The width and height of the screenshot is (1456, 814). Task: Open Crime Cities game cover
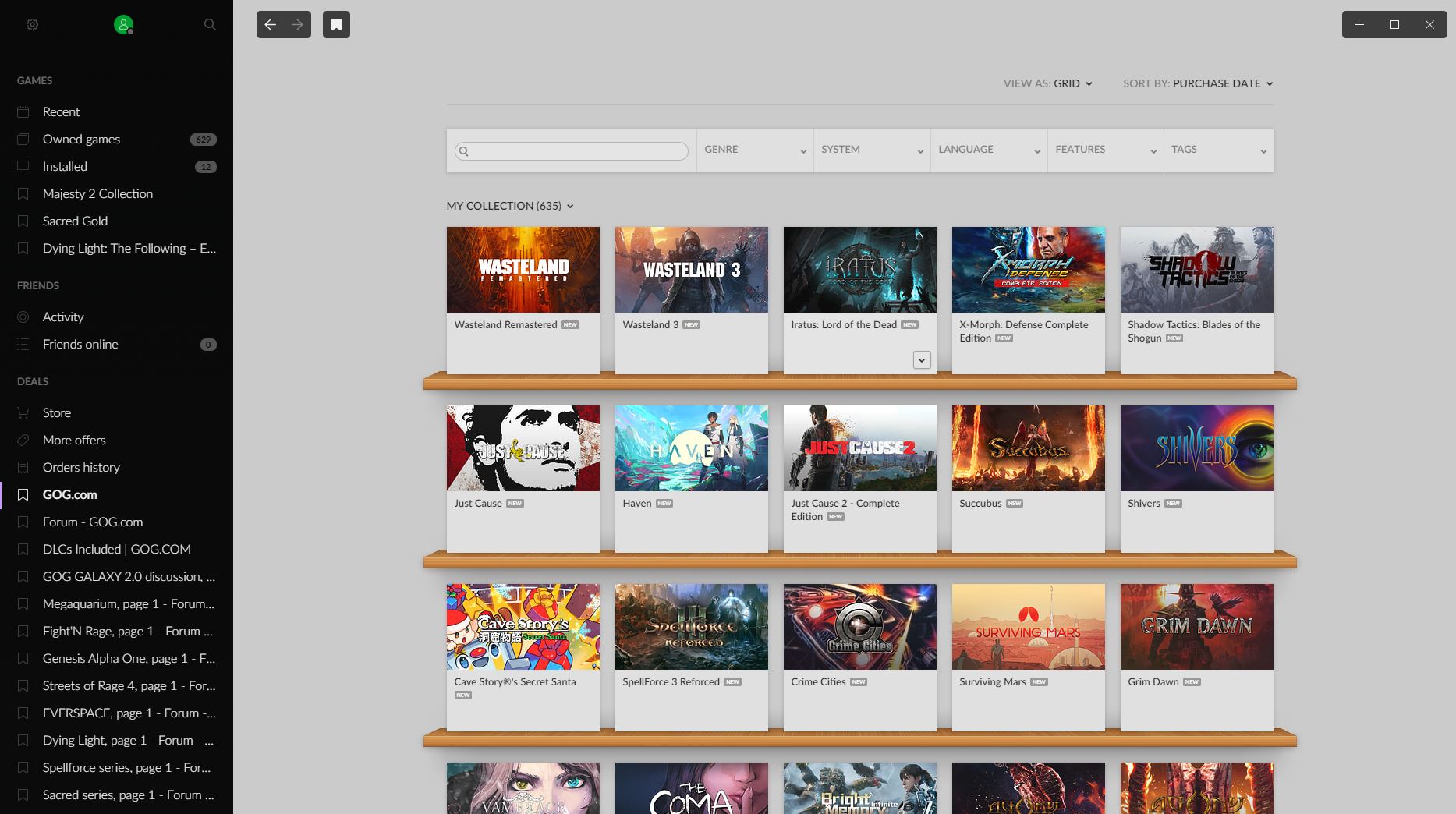tap(860, 627)
